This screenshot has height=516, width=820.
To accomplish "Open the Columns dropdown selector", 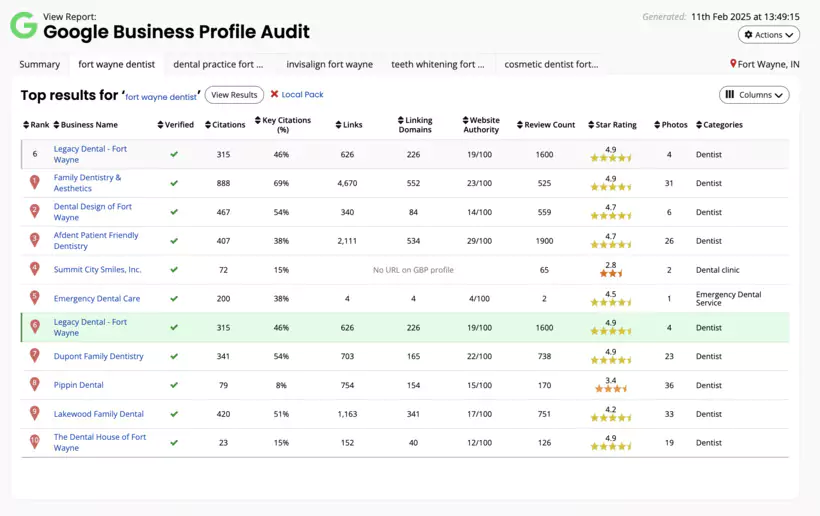I will pos(754,95).
